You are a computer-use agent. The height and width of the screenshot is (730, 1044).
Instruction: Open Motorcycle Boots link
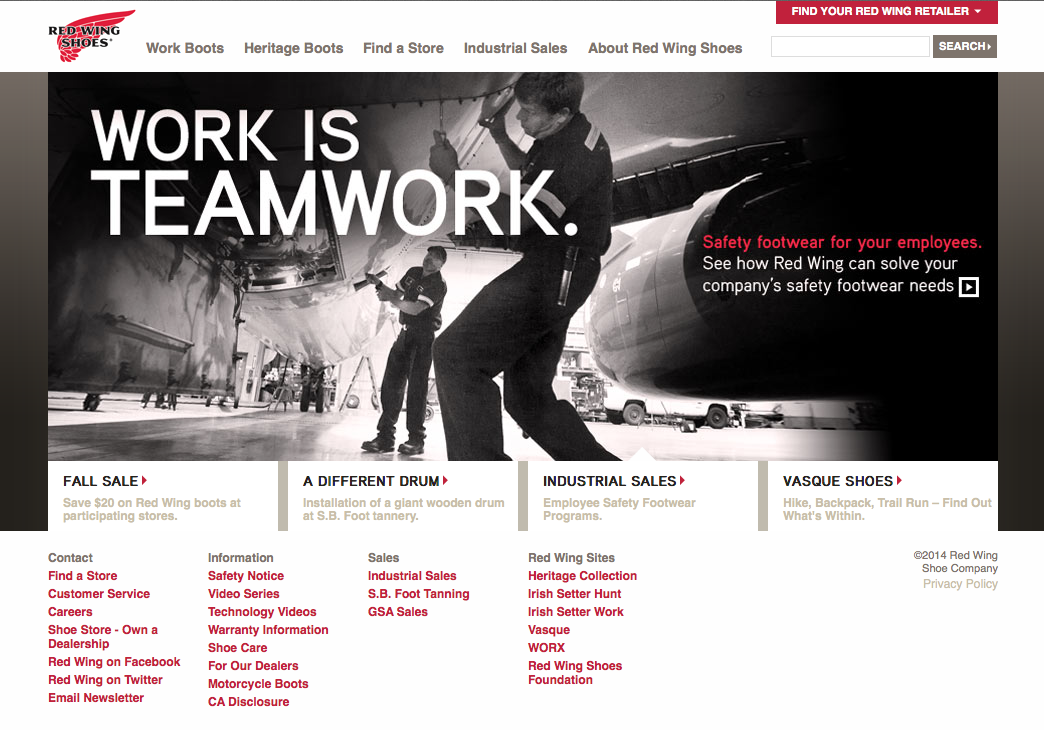point(258,684)
